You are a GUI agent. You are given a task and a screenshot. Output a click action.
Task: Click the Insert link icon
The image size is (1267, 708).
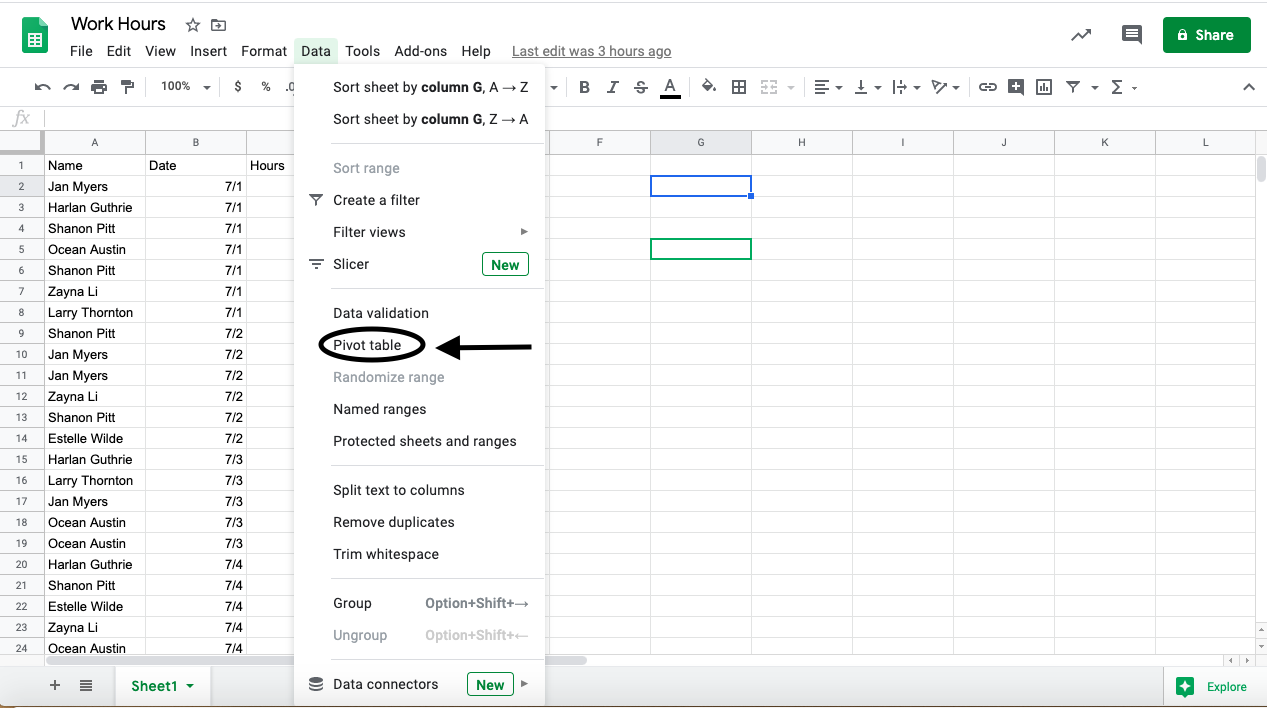coord(987,87)
